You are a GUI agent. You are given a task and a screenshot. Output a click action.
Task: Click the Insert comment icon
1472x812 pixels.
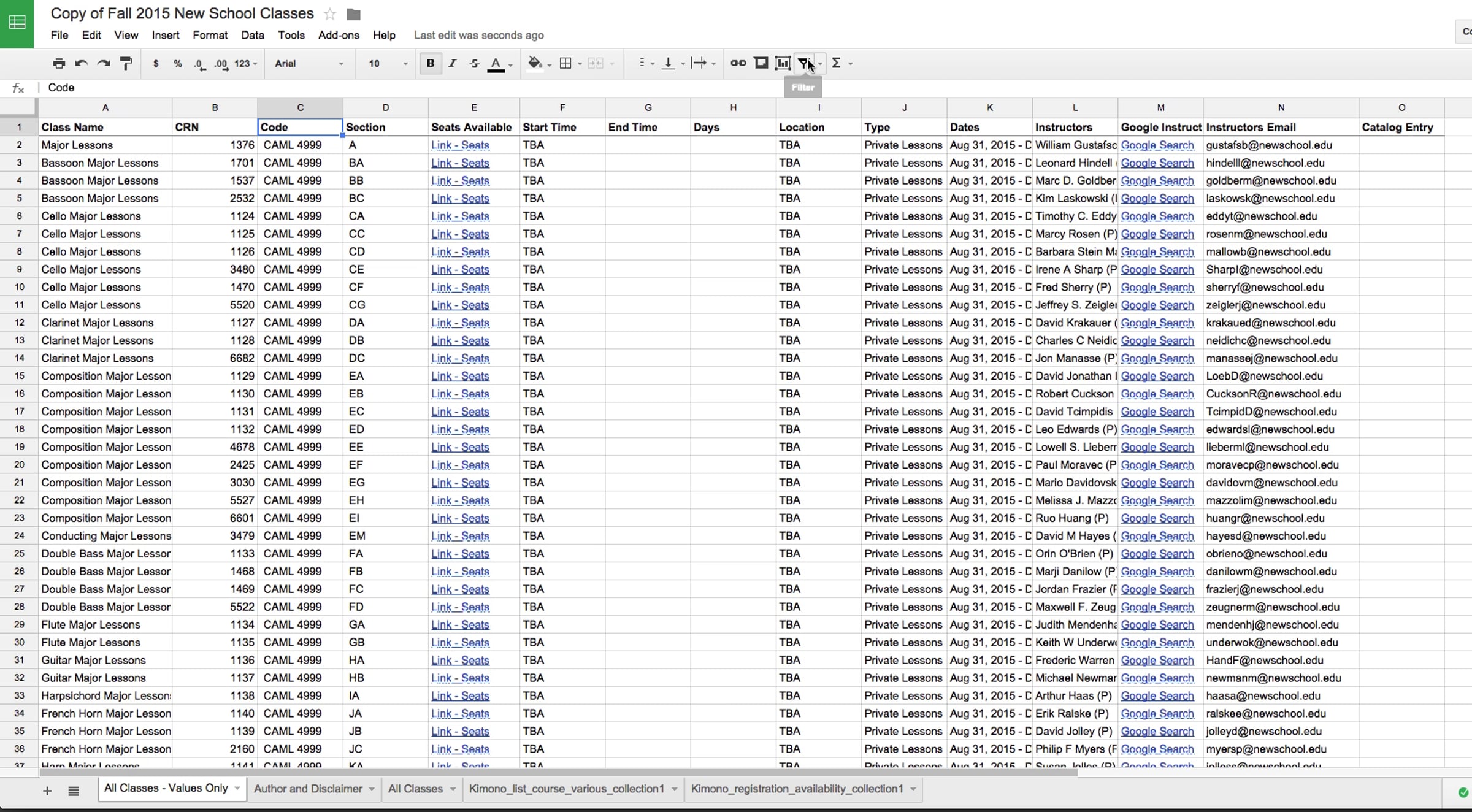pyautogui.click(x=761, y=63)
